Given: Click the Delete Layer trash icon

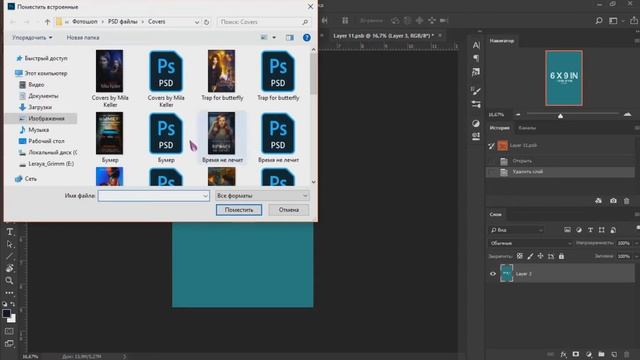Looking at the screenshot, I should click(x=627, y=354).
